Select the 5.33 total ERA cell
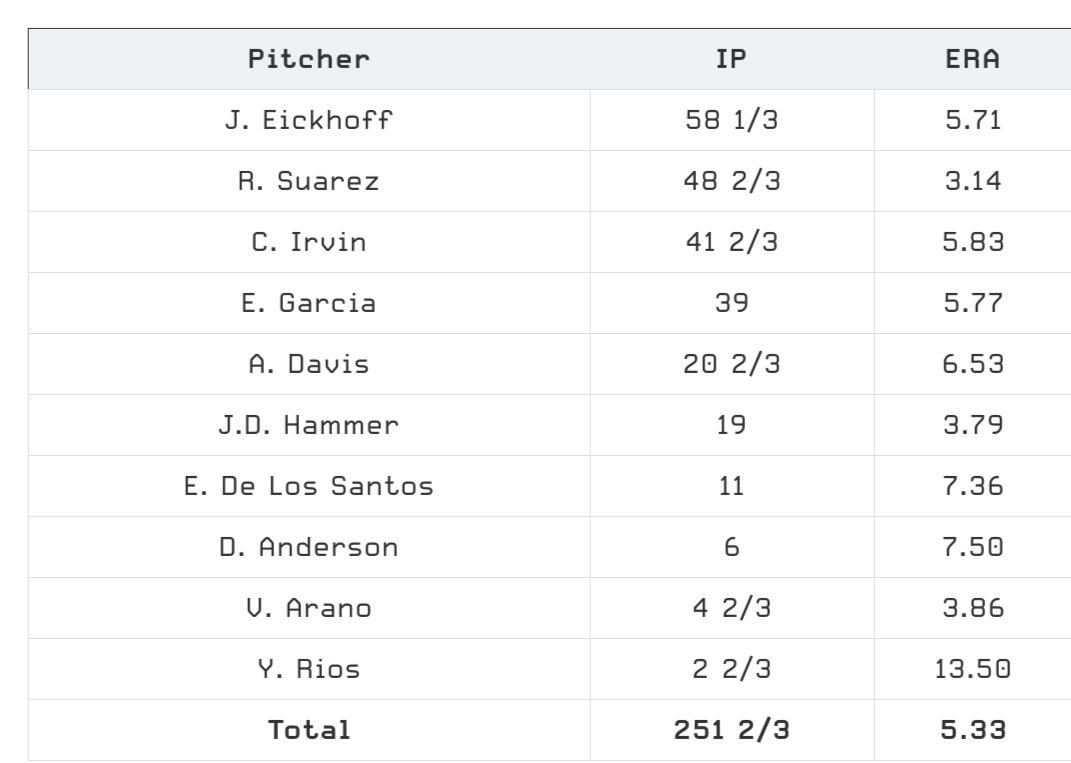 click(973, 730)
